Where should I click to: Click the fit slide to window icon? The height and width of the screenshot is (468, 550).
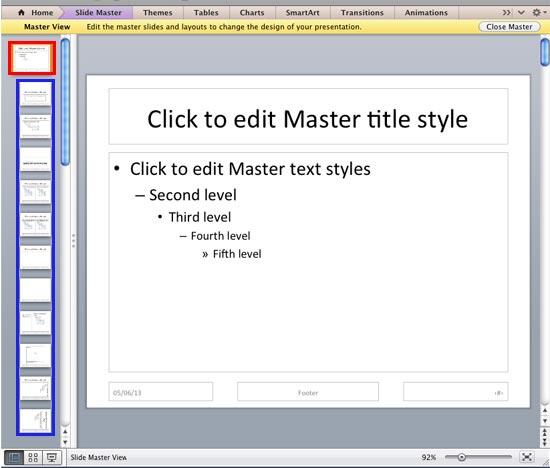point(526,457)
